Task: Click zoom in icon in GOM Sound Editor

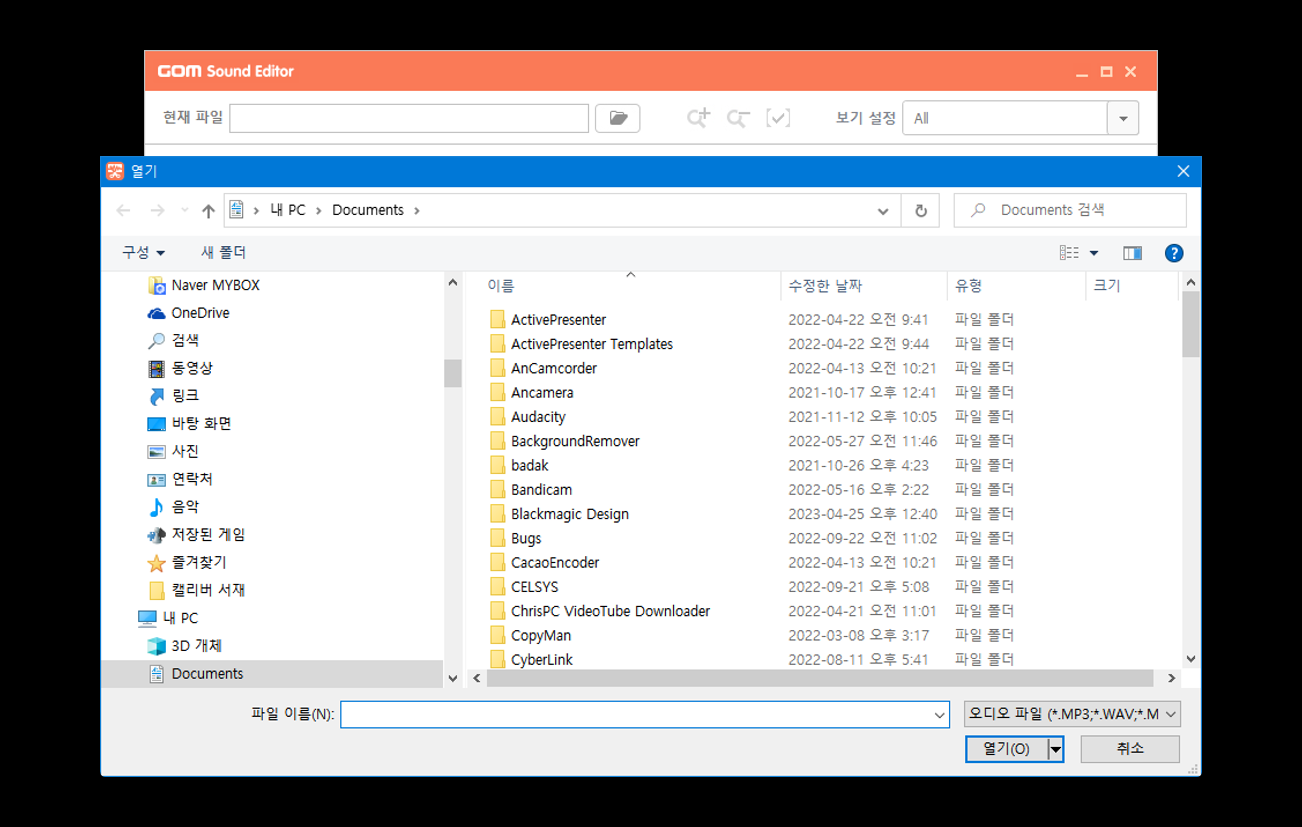Action: (698, 118)
